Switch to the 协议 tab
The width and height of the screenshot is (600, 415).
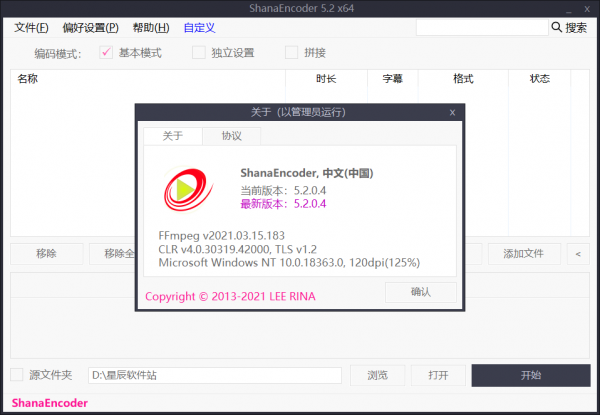231,136
